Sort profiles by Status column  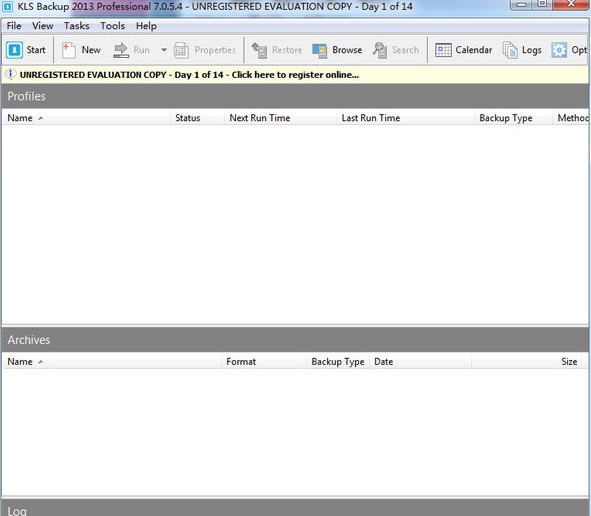197,118
